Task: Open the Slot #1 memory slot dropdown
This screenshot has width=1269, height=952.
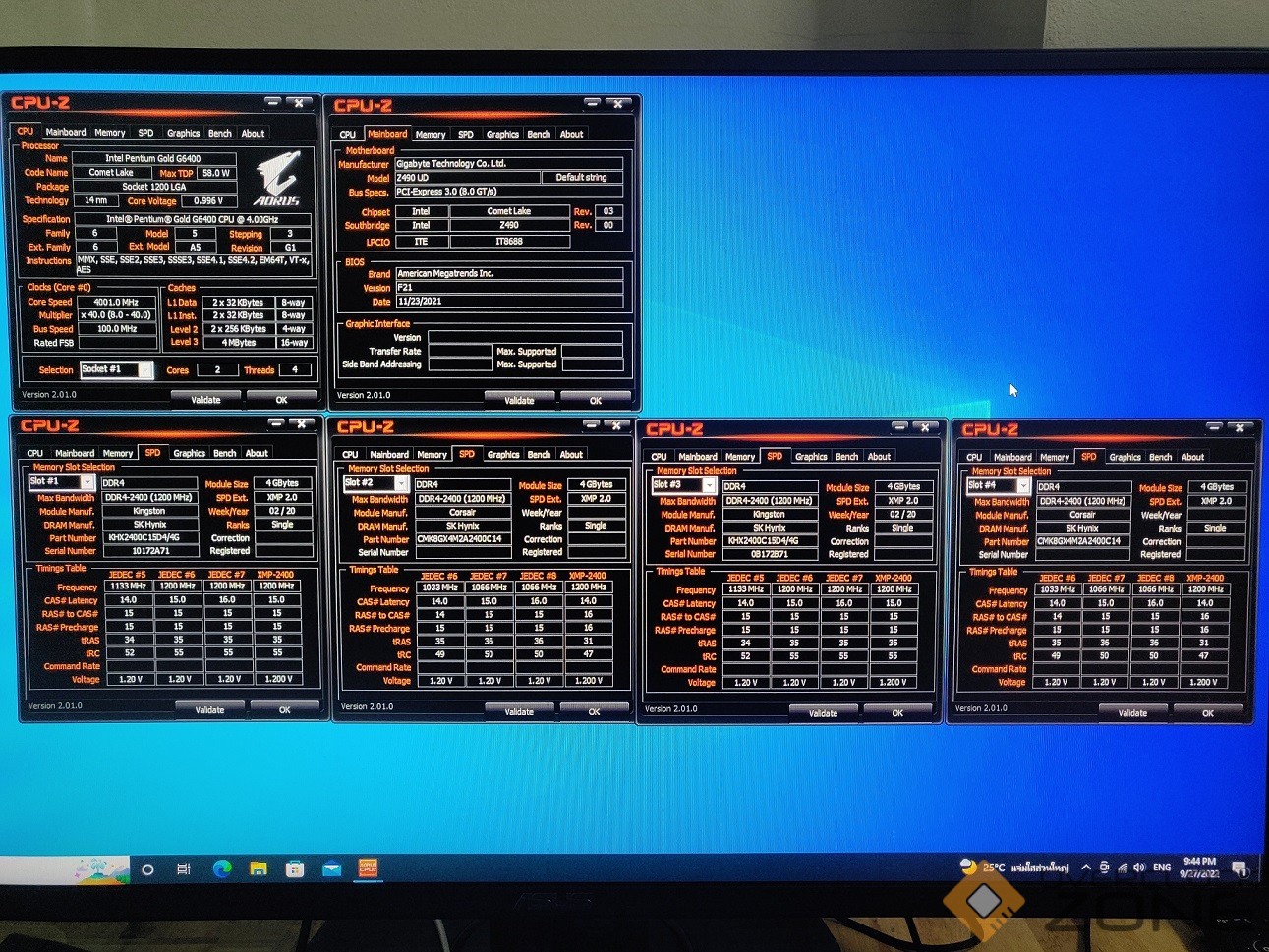Action: 87,482
